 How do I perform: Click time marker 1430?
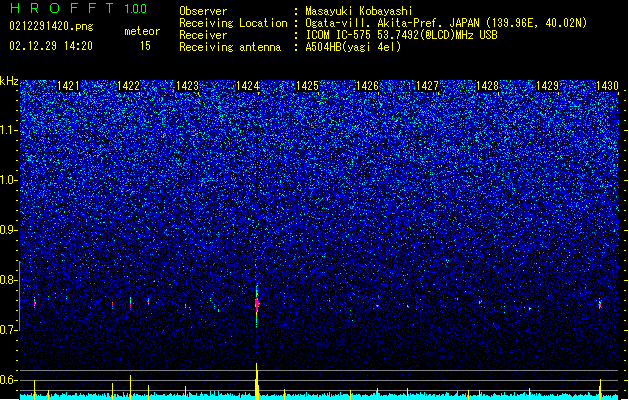tap(607, 86)
